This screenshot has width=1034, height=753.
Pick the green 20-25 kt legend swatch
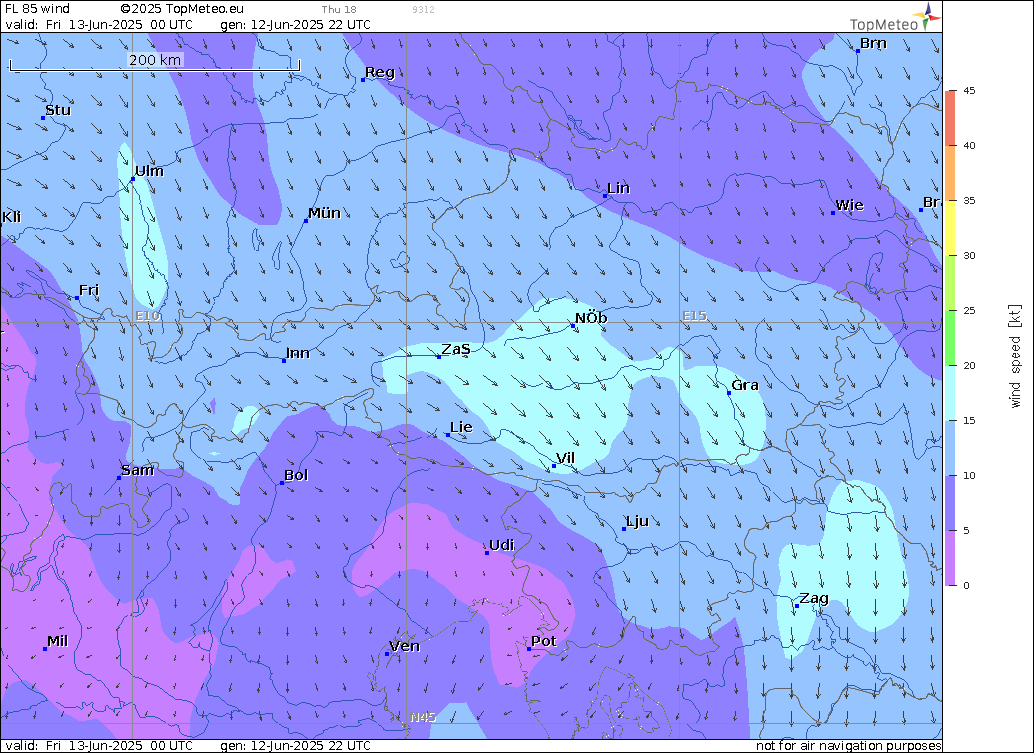point(950,338)
